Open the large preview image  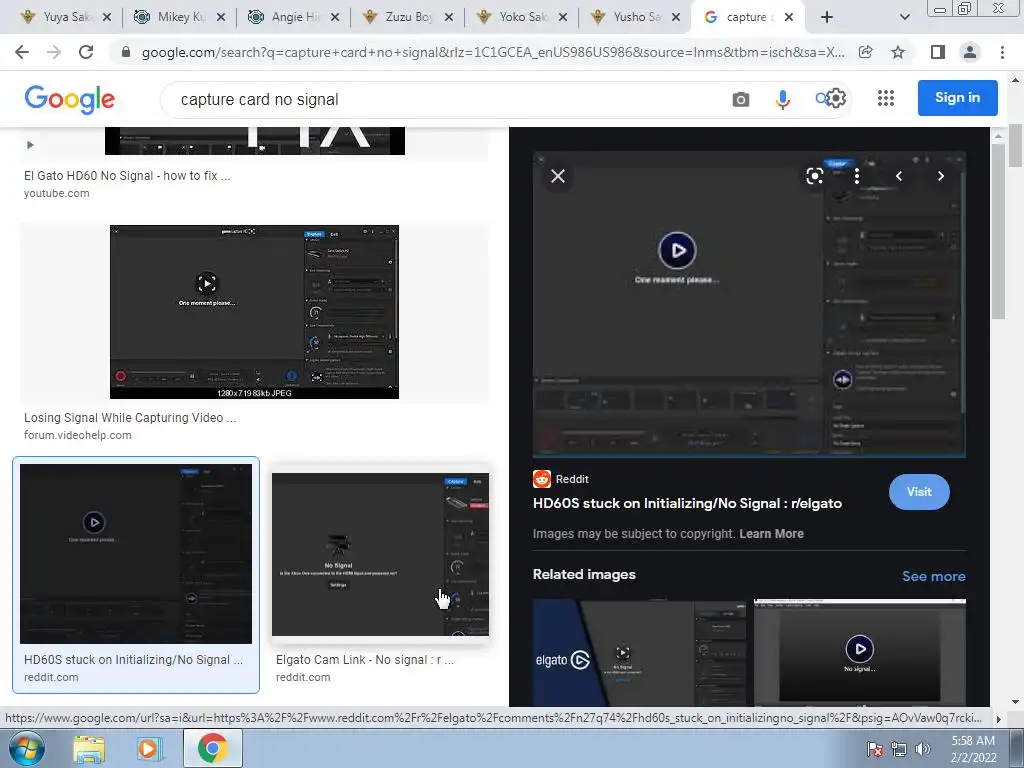point(749,304)
